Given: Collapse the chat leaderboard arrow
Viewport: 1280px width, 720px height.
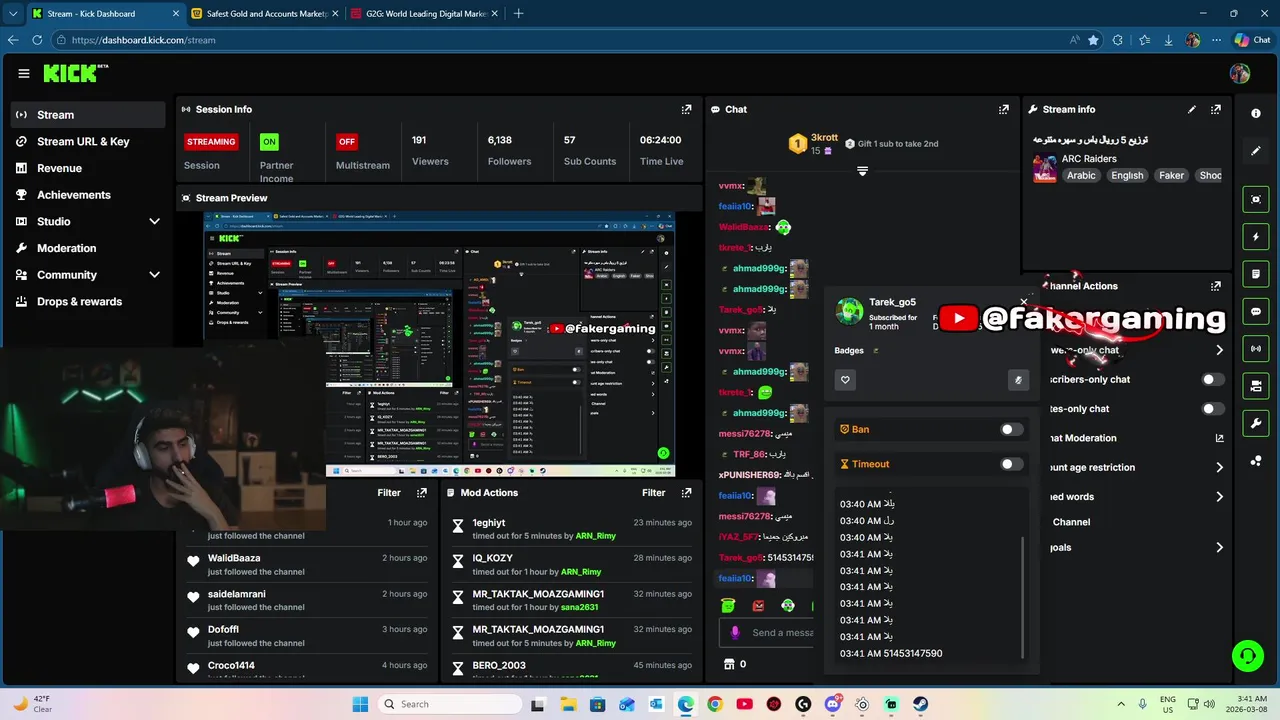Looking at the screenshot, I should click(862, 171).
